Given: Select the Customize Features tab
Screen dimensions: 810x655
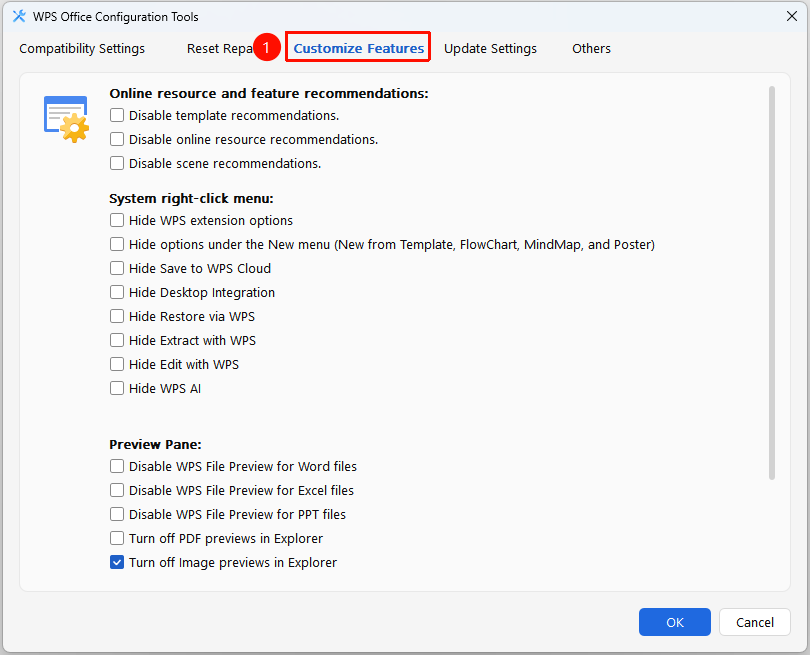Looking at the screenshot, I should pos(359,49).
